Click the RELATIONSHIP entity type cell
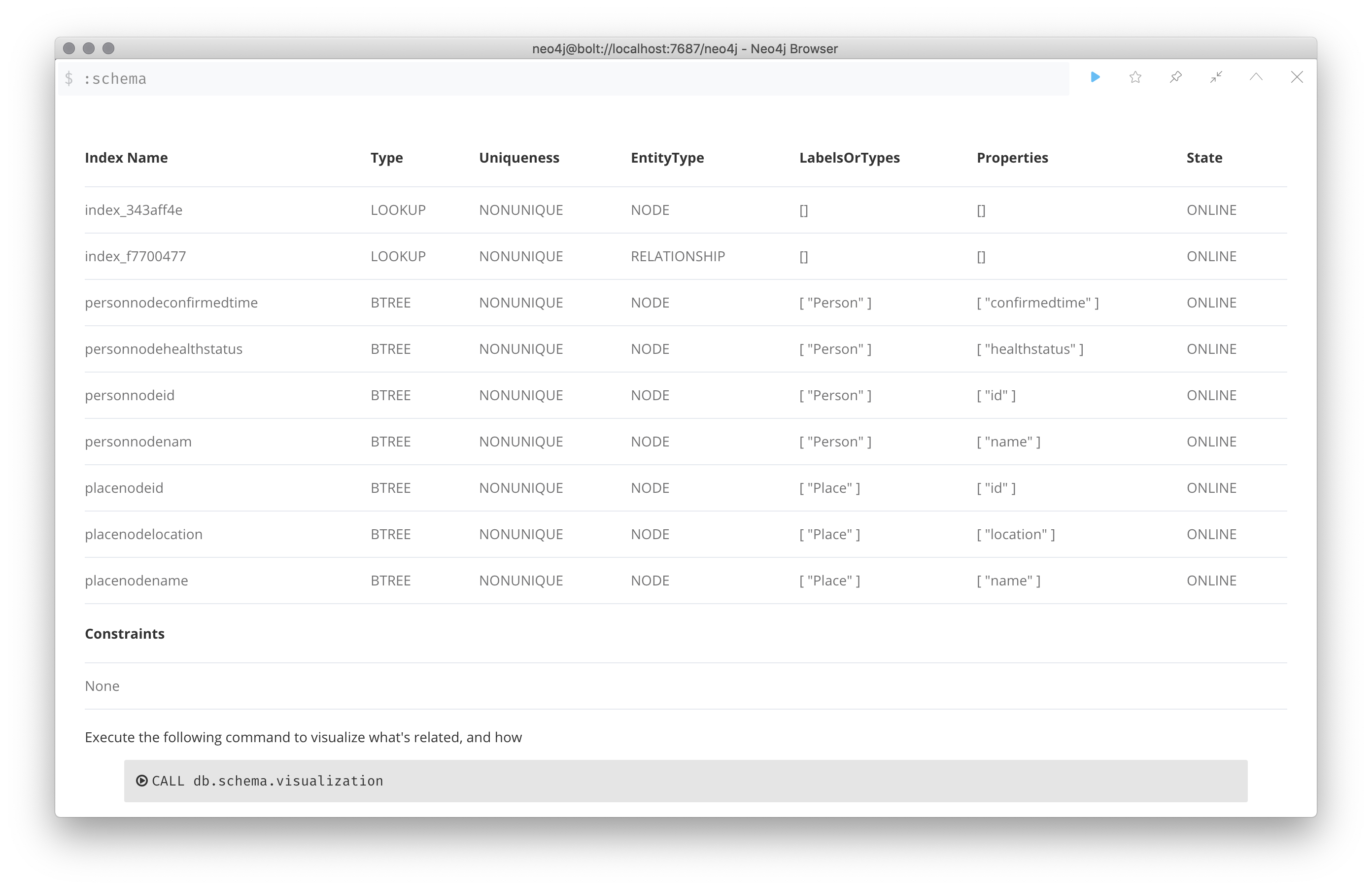This screenshot has width=1372, height=890. (677, 257)
